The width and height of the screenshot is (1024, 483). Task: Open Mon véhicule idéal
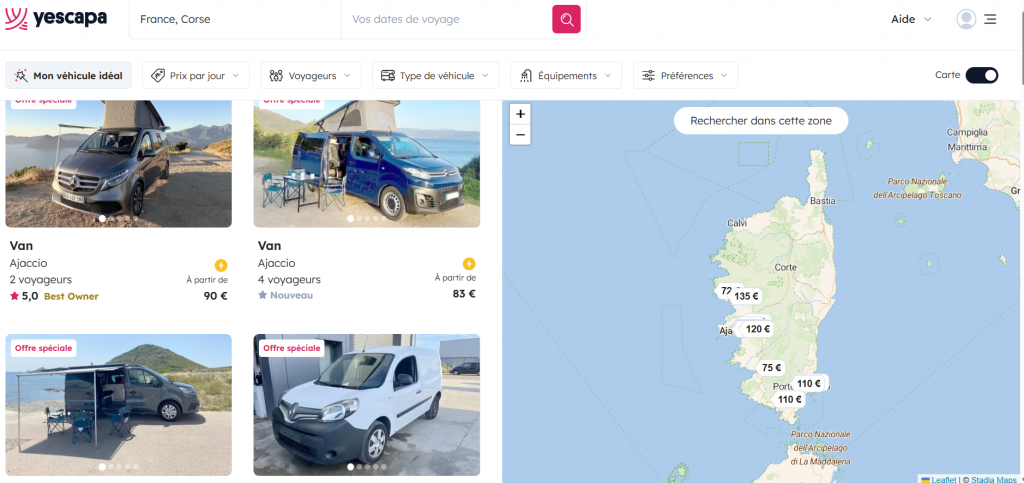pyautogui.click(x=69, y=75)
